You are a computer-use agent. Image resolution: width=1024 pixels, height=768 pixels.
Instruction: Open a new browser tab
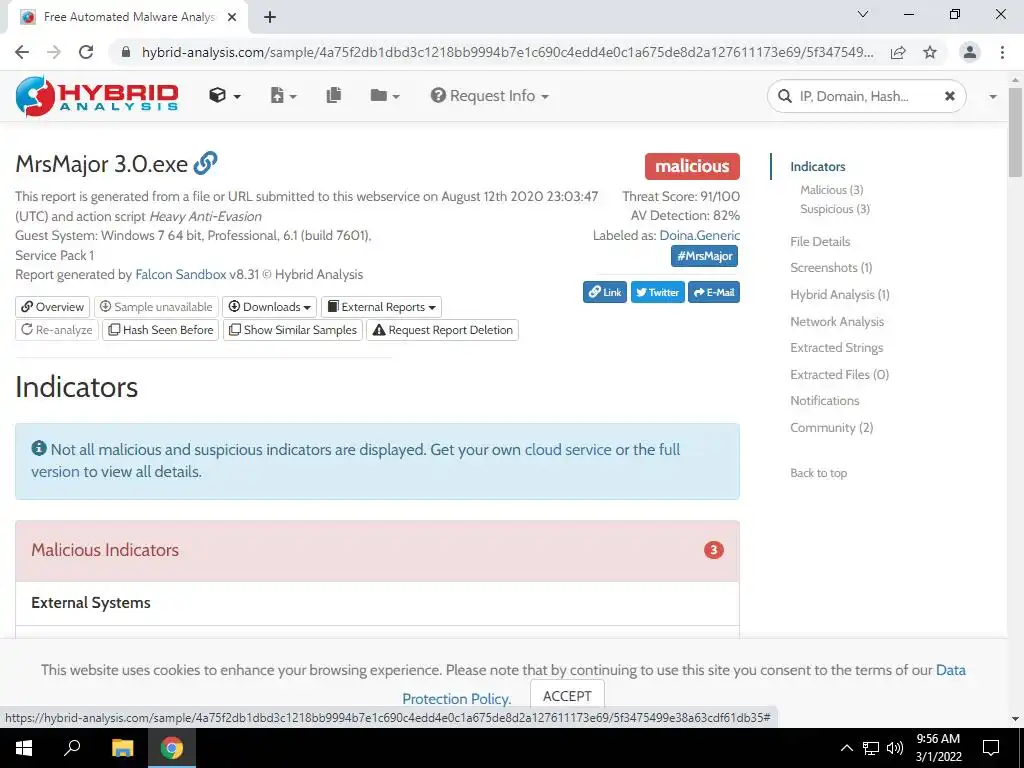pyautogui.click(x=270, y=17)
